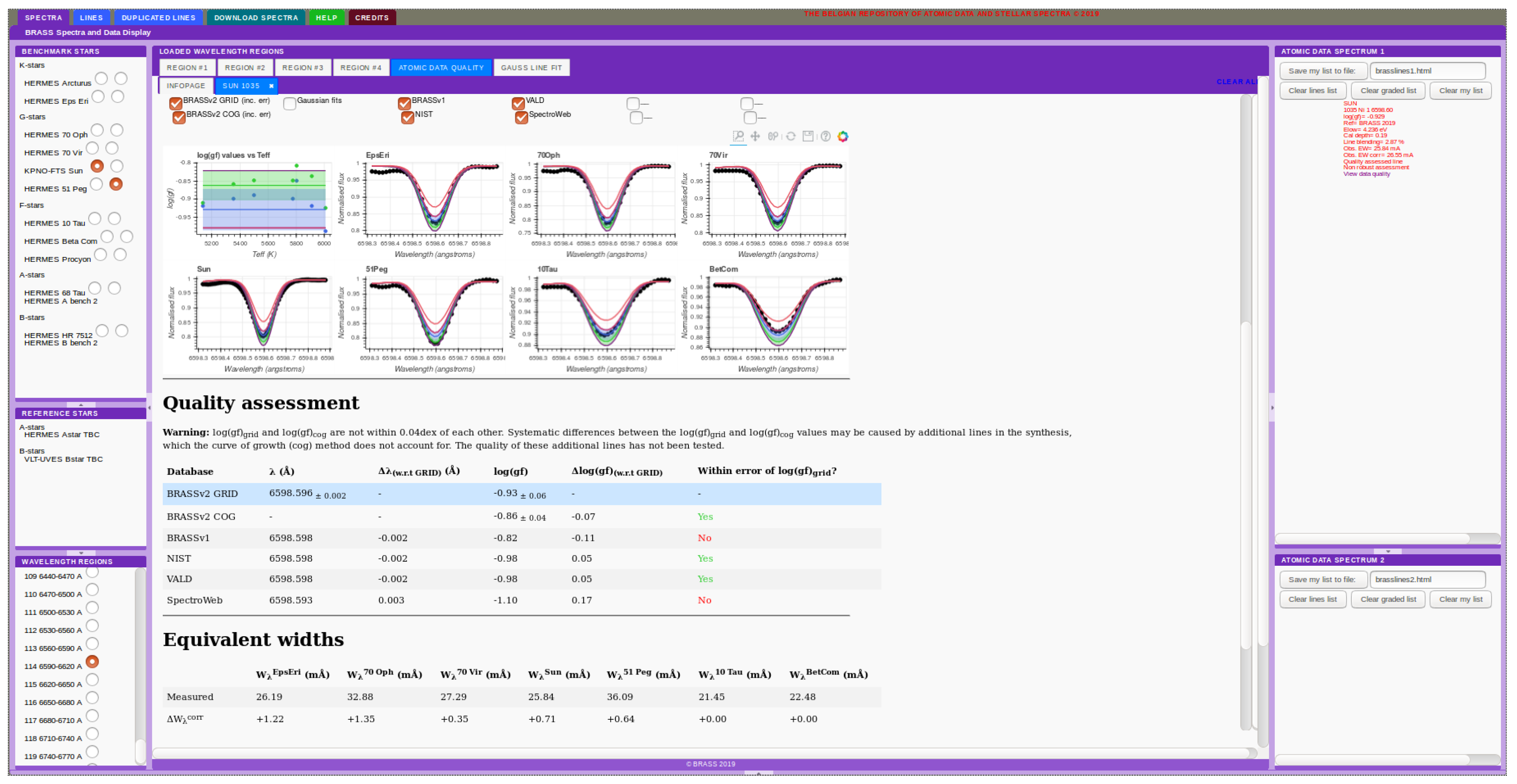Switch to the Duplicated Lines menu
The image size is (1517, 784).
pyautogui.click(x=158, y=18)
